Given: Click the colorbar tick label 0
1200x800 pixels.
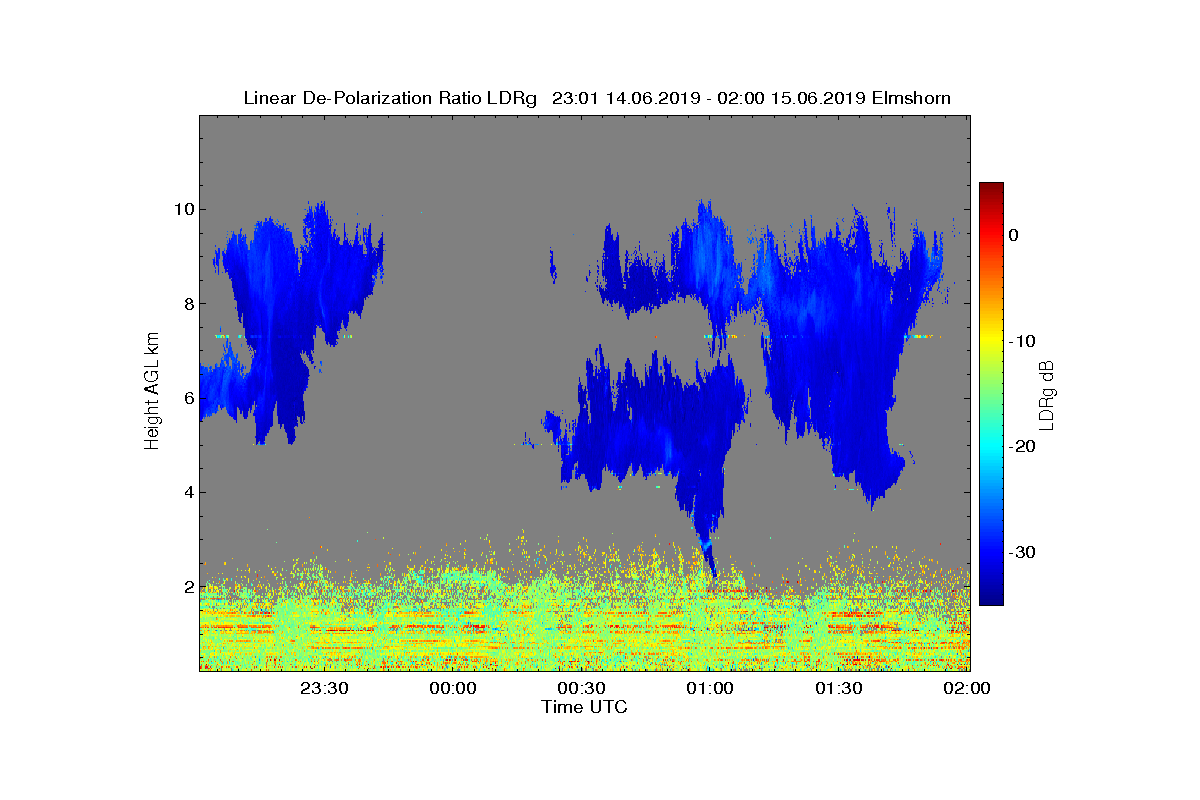Looking at the screenshot, I should [1013, 235].
